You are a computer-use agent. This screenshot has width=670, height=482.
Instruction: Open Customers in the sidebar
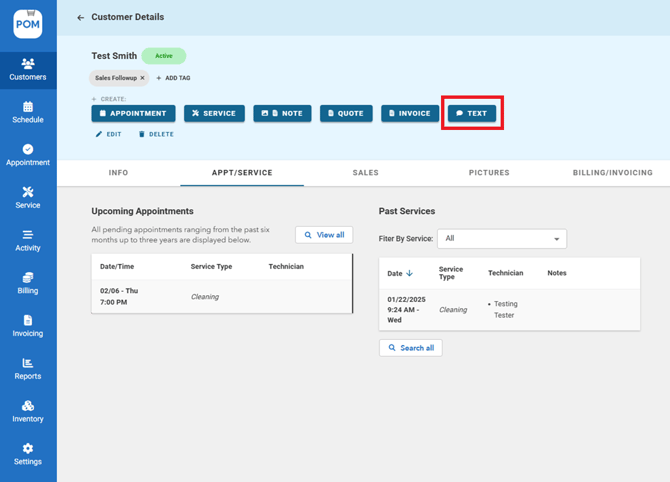pyautogui.click(x=28, y=69)
